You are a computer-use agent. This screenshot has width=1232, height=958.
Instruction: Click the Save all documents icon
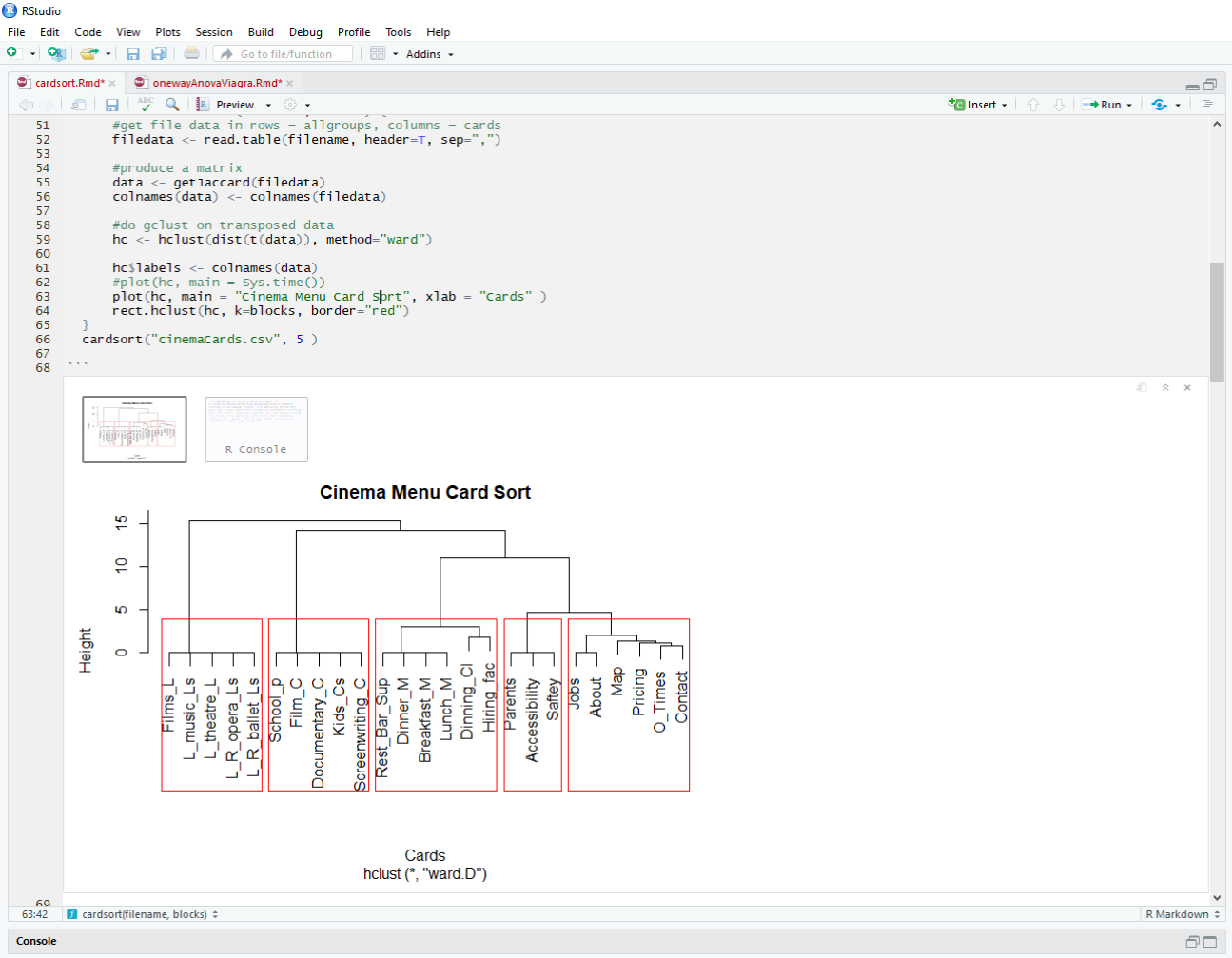click(159, 54)
